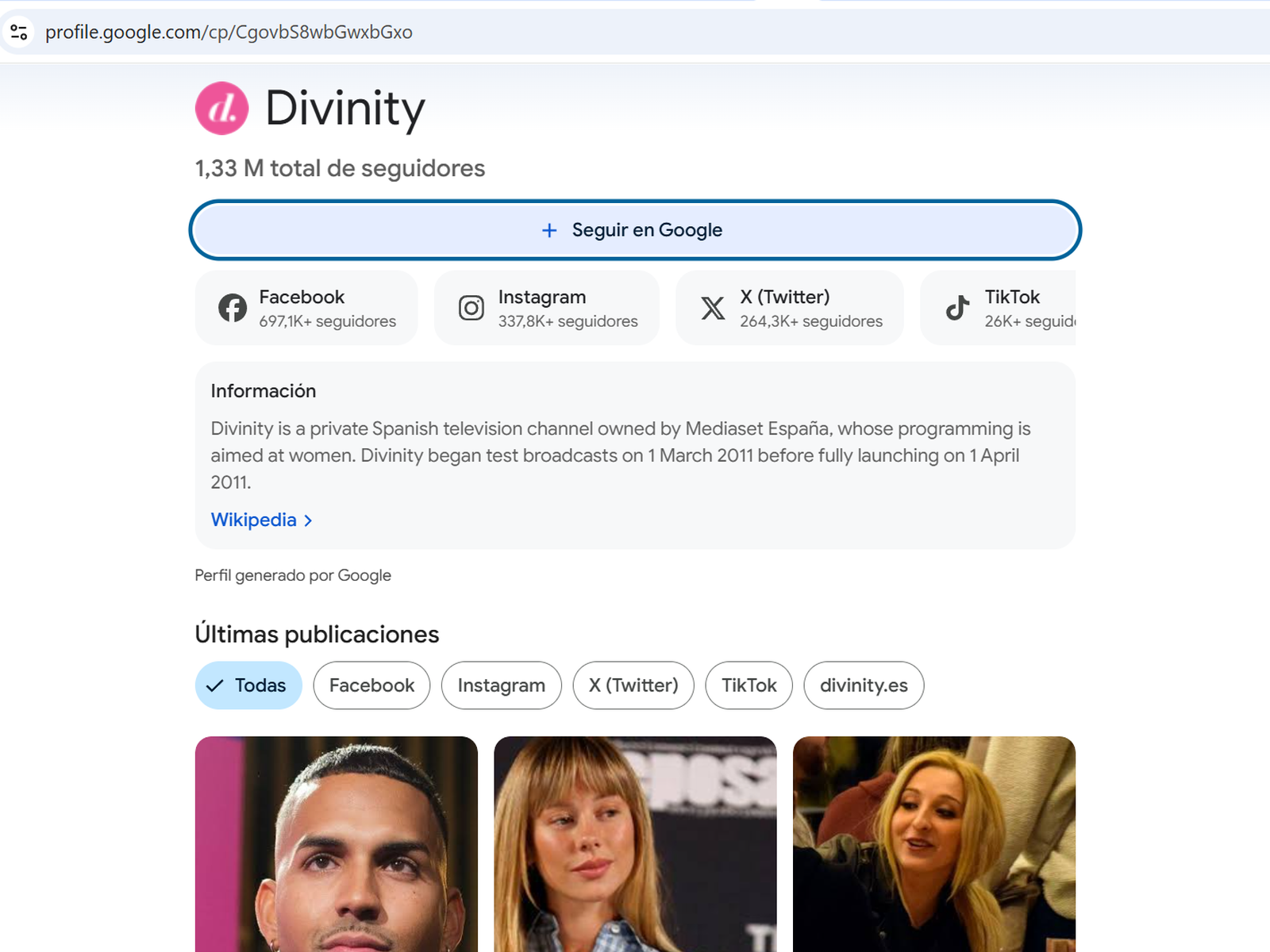1270x952 pixels.
Task: Click the Instagram camera icon
Action: pyautogui.click(x=471, y=308)
